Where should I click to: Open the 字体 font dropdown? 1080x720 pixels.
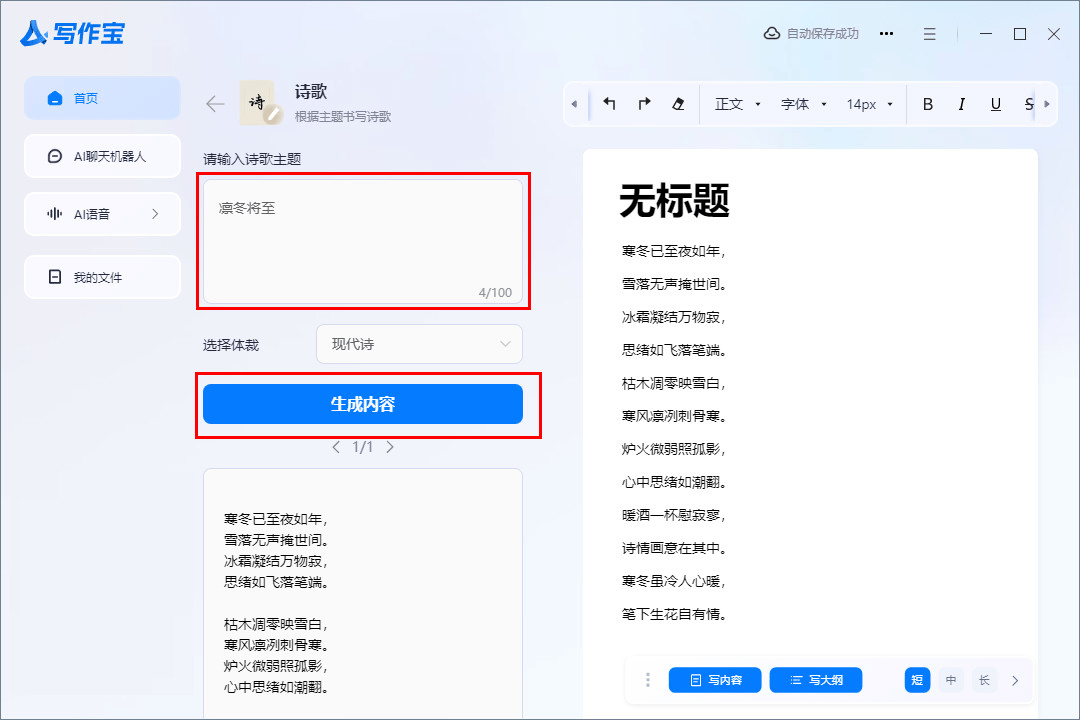click(x=804, y=104)
